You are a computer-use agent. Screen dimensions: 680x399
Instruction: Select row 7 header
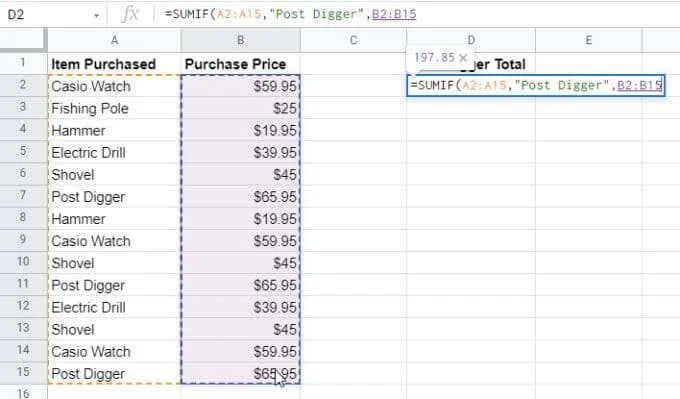23,196
